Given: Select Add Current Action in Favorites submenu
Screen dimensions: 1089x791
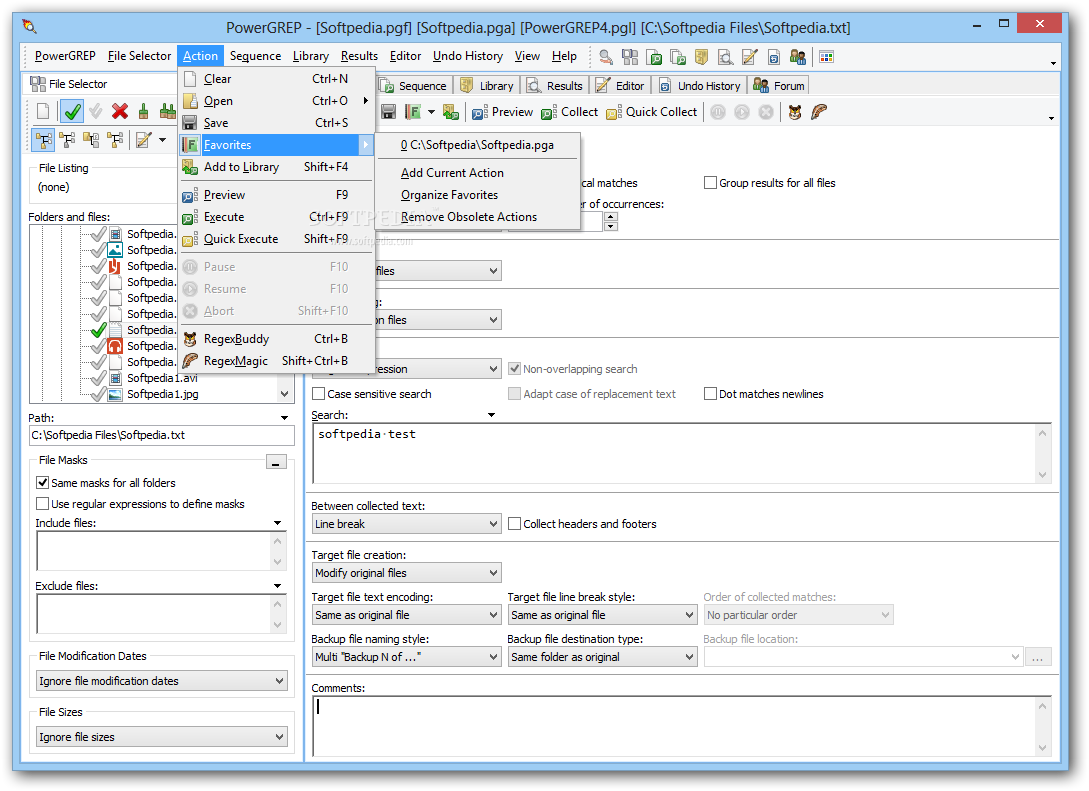Looking at the screenshot, I should pos(478,173).
